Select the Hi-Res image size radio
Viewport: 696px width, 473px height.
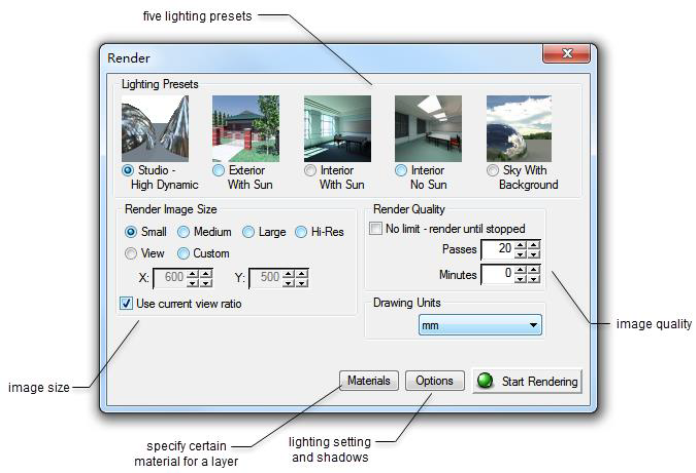301,232
